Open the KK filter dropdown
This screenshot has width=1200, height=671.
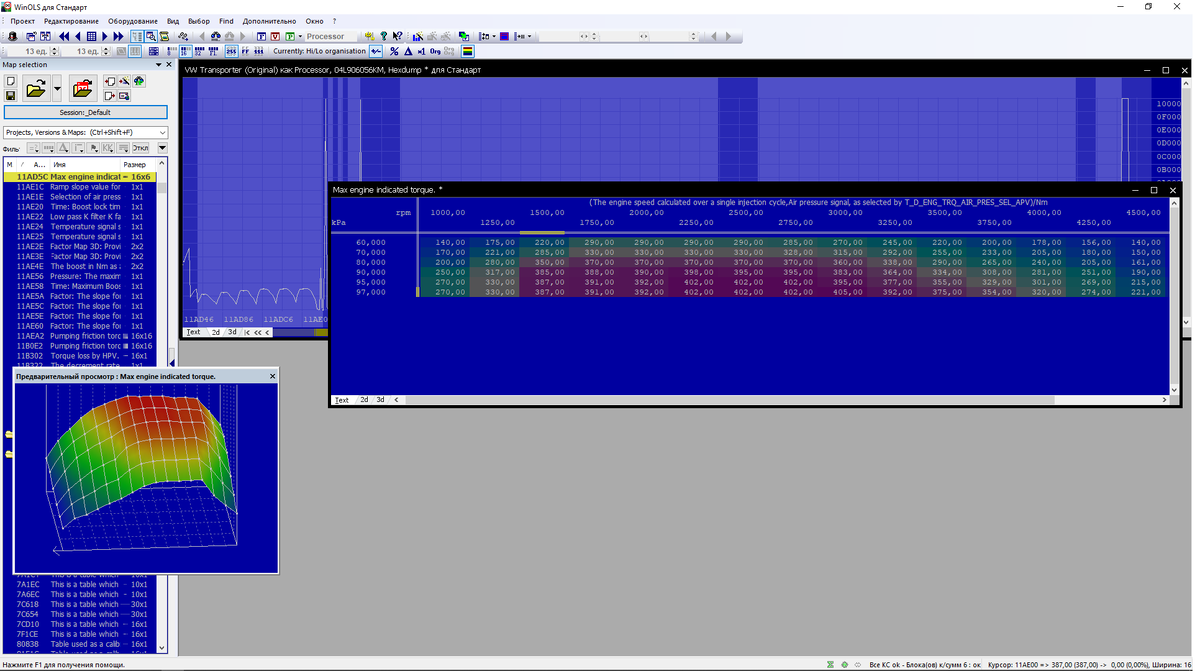click(x=108, y=148)
